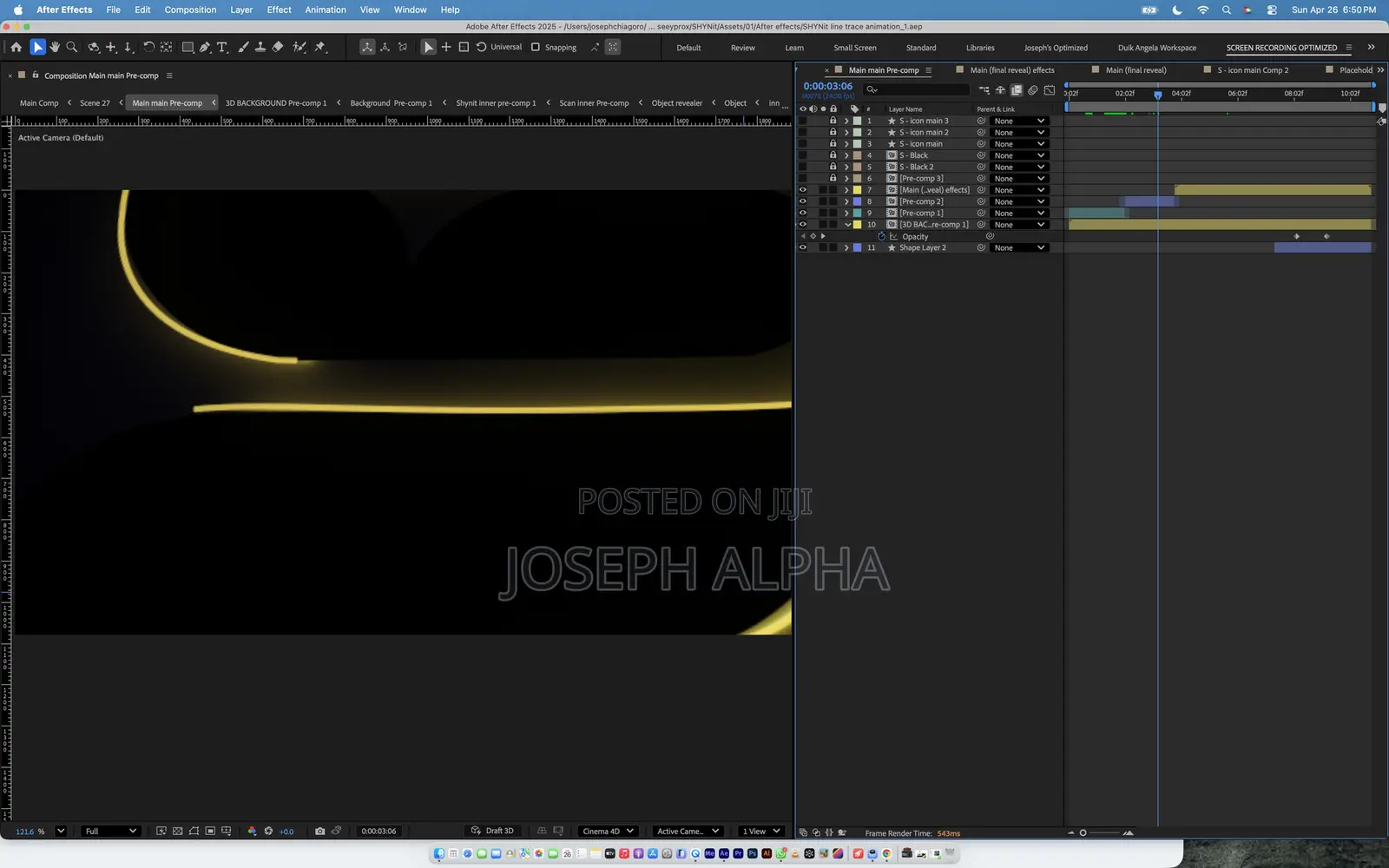Select the Rotation tool
Screen dimensions: 1389x868
pos(148,47)
